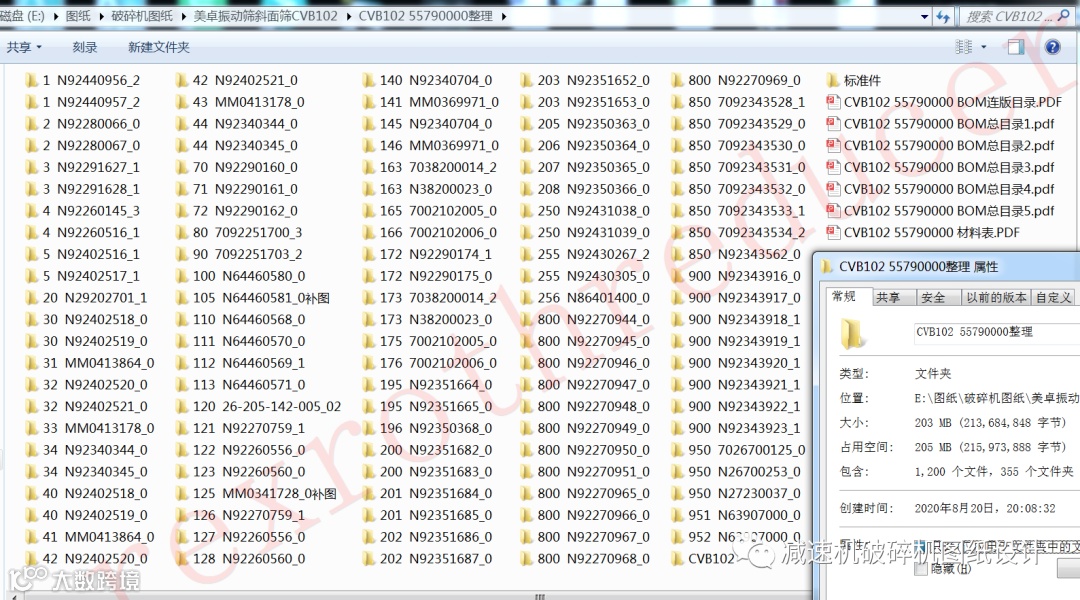Select file name CVB102 55790000 BOM总目录2.pdf
This screenshot has height=600, width=1080.
[x=949, y=145]
